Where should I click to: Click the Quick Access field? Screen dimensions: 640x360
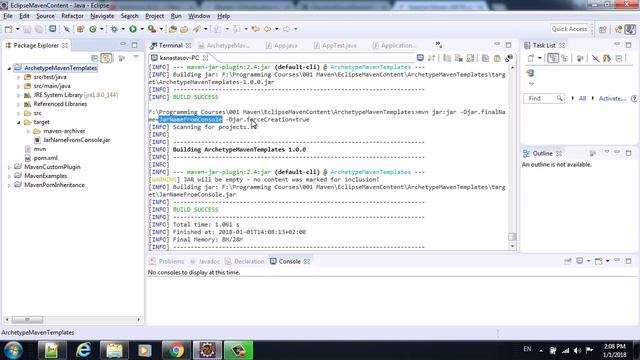(x=569, y=29)
